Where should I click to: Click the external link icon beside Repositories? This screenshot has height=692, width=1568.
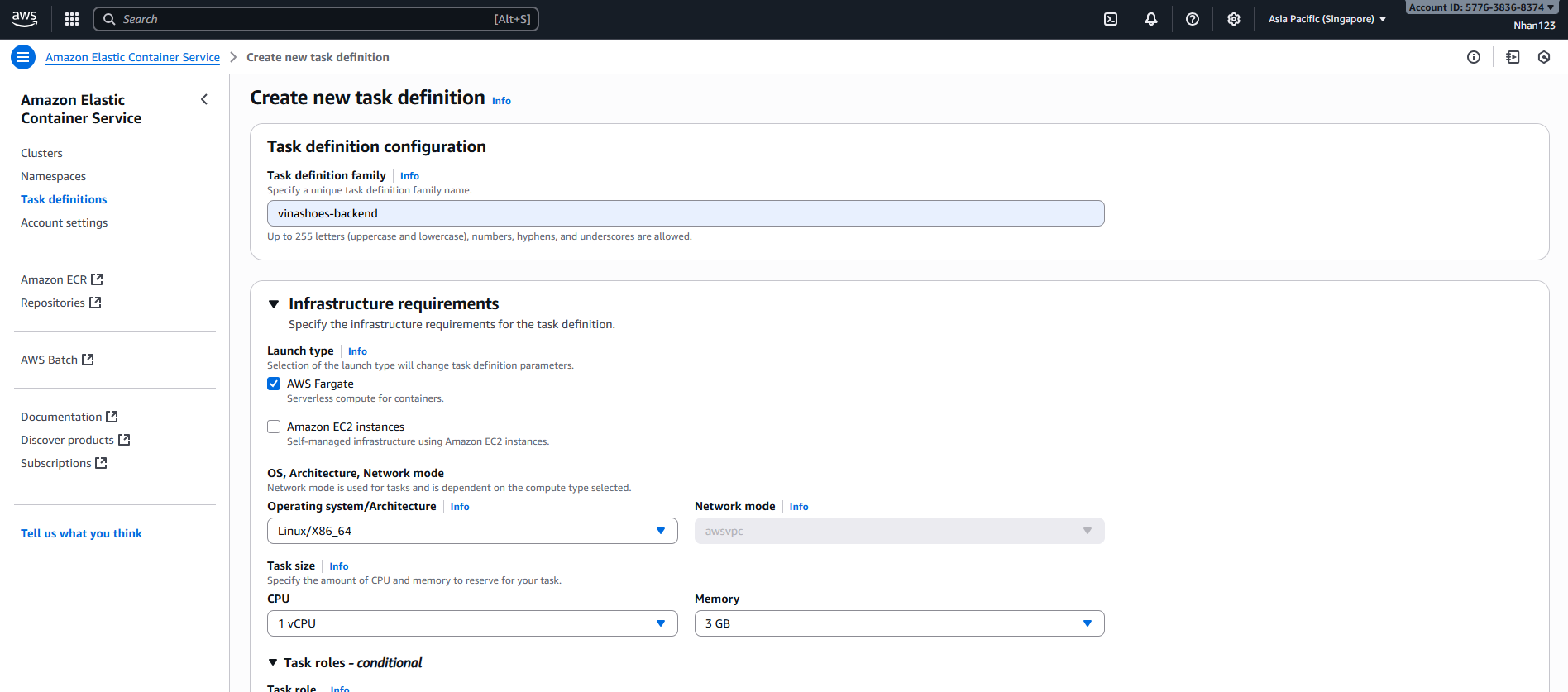95,303
